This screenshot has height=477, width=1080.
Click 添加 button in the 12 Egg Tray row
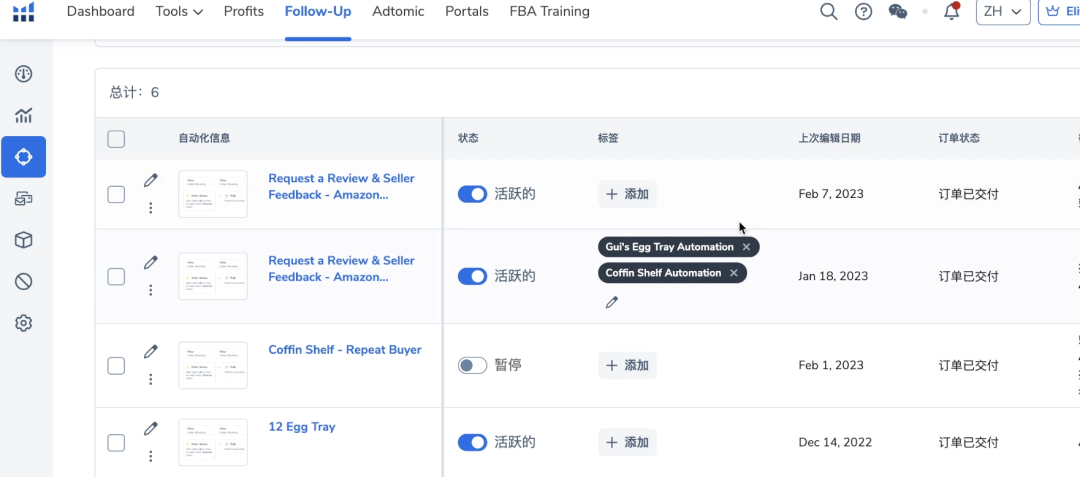pyautogui.click(x=627, y=442)
